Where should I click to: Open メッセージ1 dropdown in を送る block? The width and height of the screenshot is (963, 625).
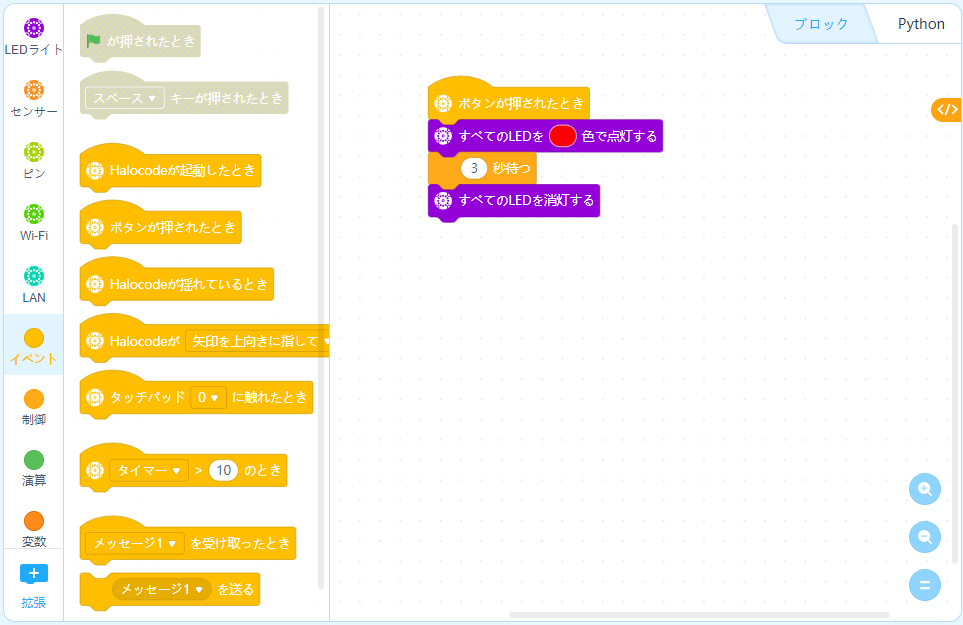162,589
